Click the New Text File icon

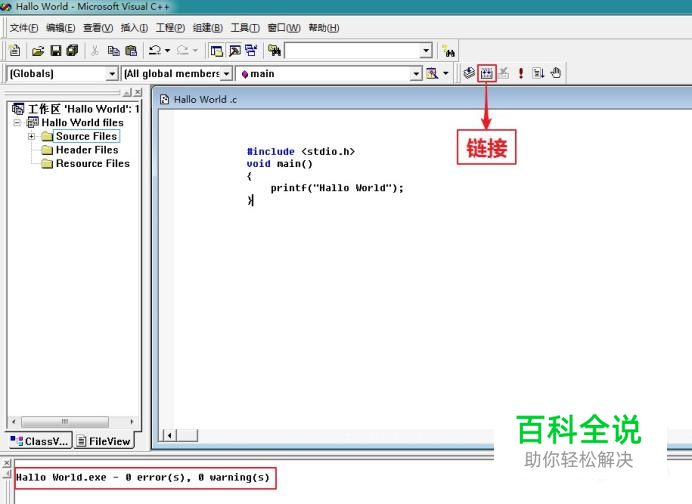pos(14,50)
